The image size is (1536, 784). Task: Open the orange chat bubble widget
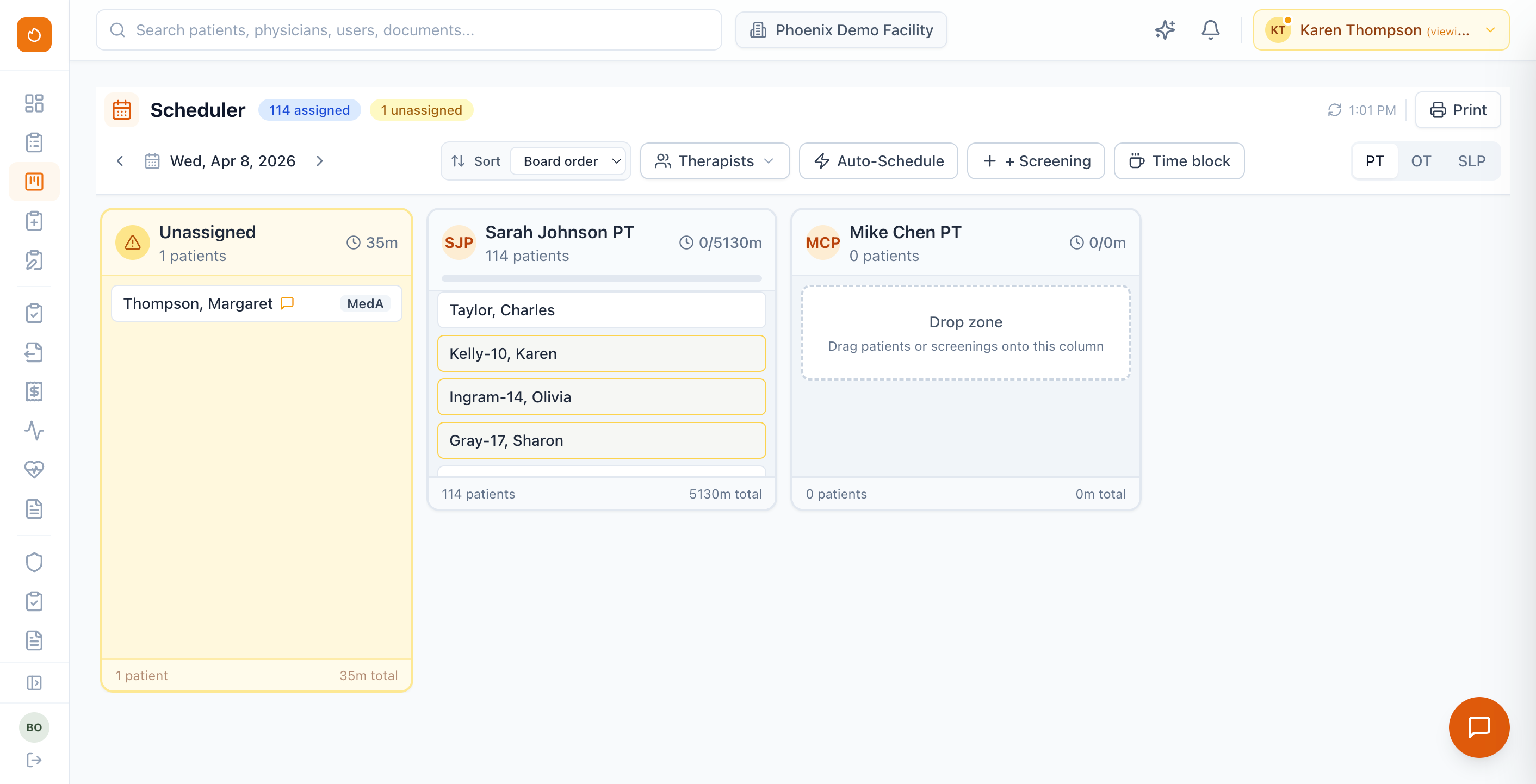tap(1478, 727)
